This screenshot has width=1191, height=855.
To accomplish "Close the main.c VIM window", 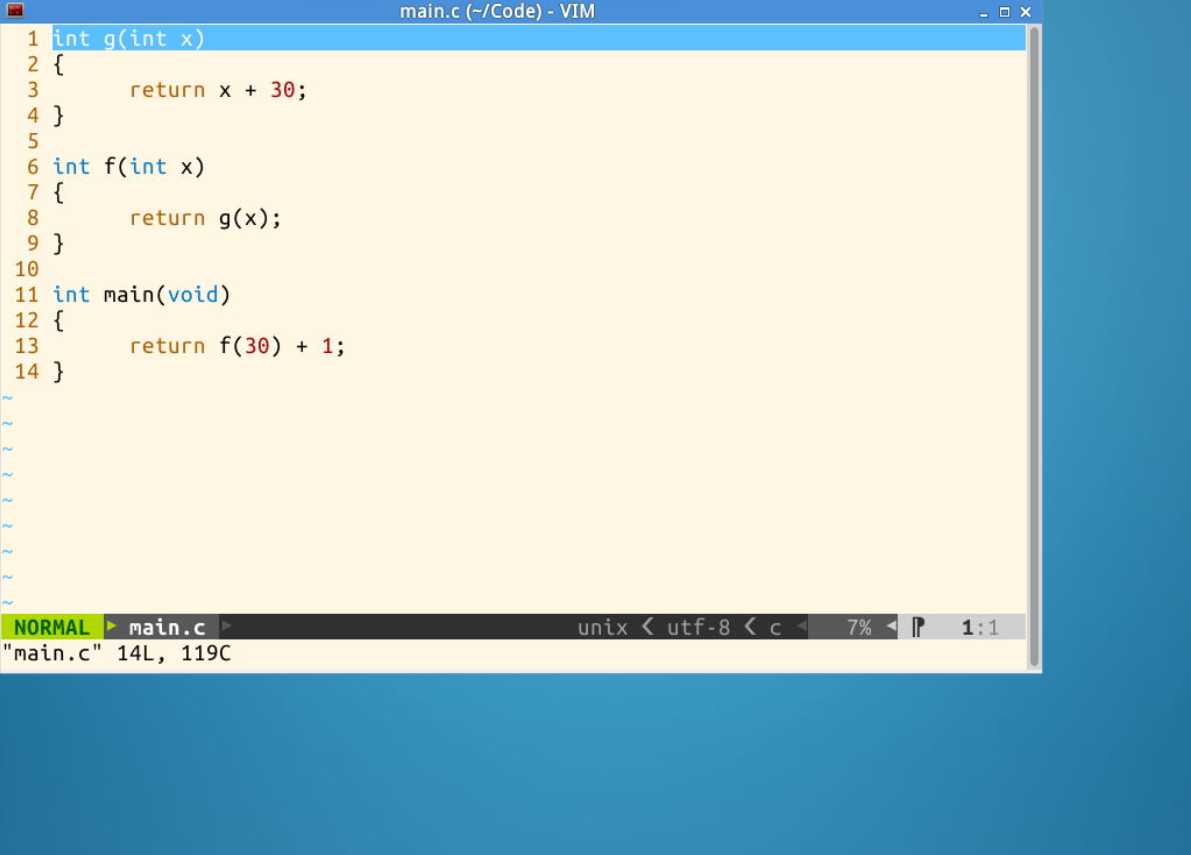I will pos(1025,12).
